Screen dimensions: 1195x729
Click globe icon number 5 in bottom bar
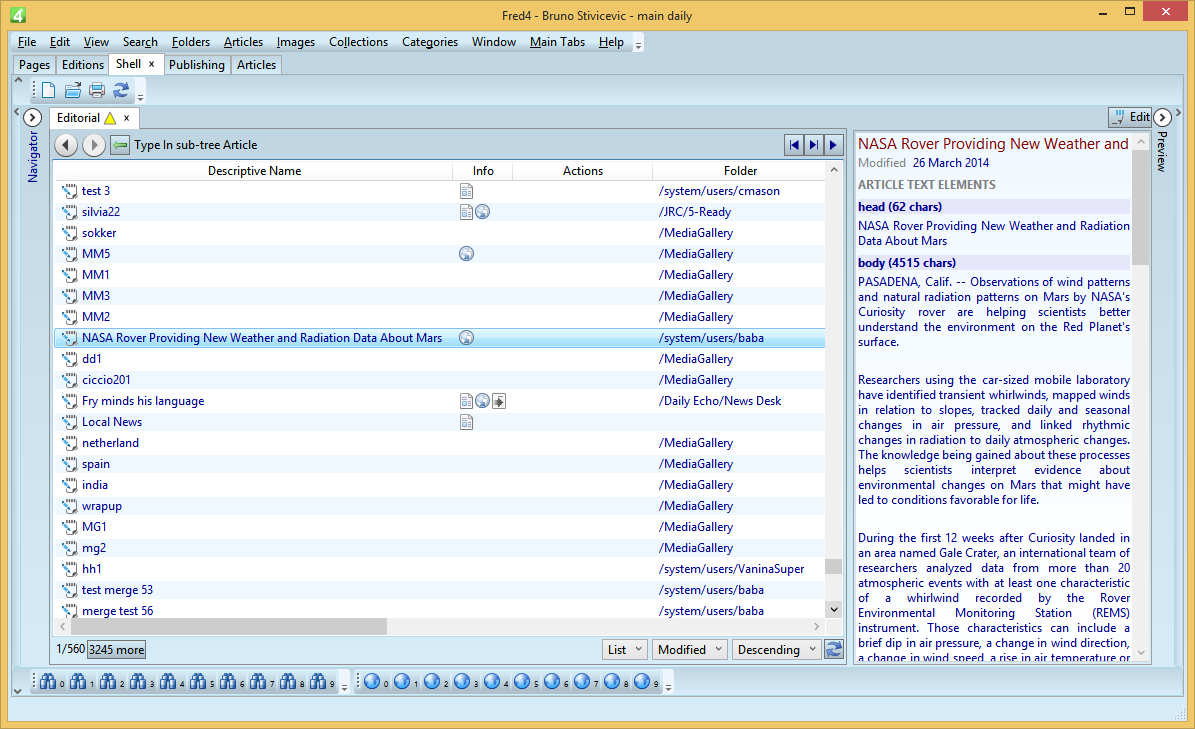[521, 682]
